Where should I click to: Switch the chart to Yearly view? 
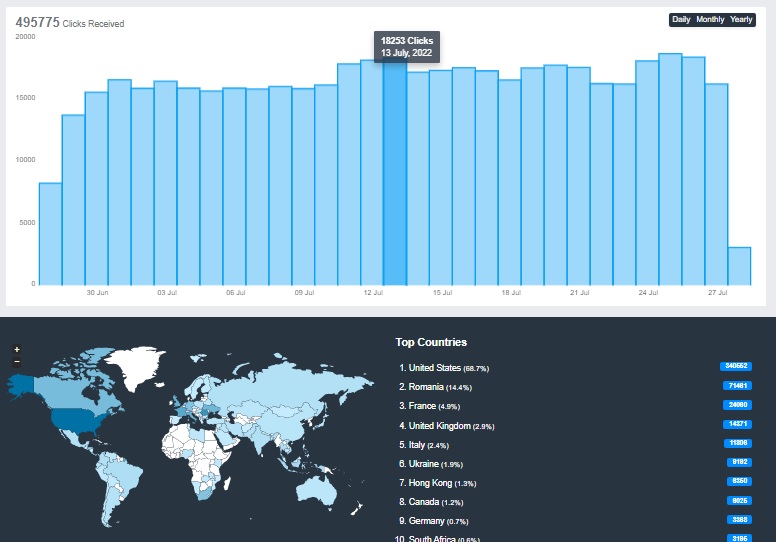coord(741,19)
